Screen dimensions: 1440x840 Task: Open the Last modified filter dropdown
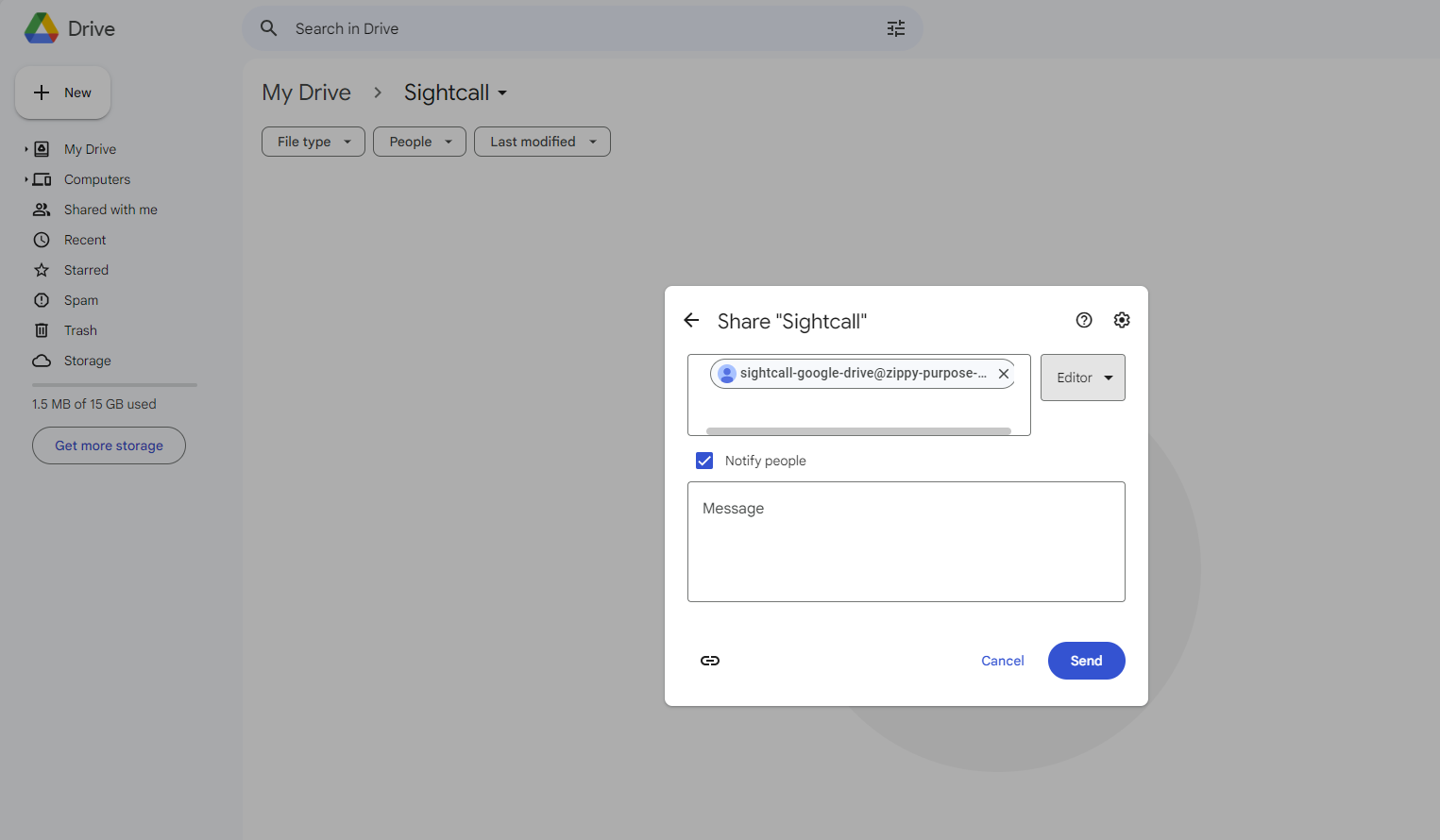point(542,142)
